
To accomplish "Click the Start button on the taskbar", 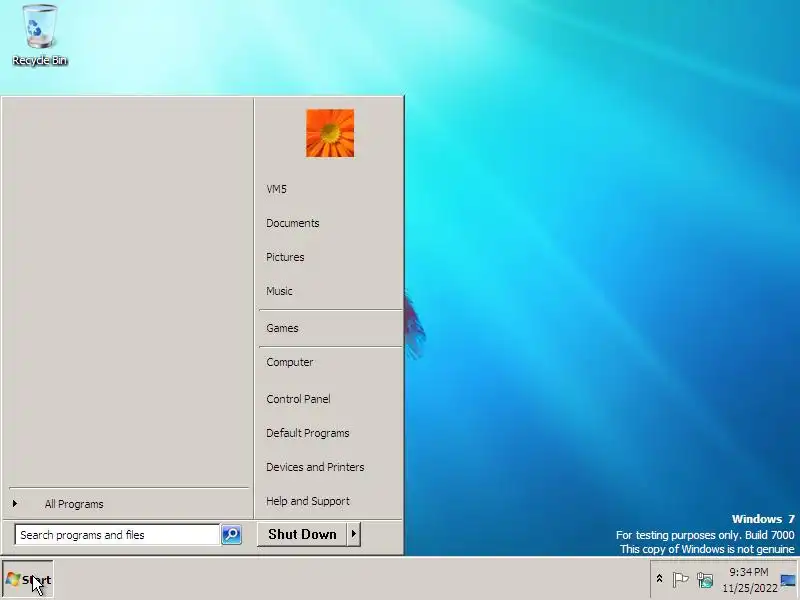I will click(x=28, y=580).
